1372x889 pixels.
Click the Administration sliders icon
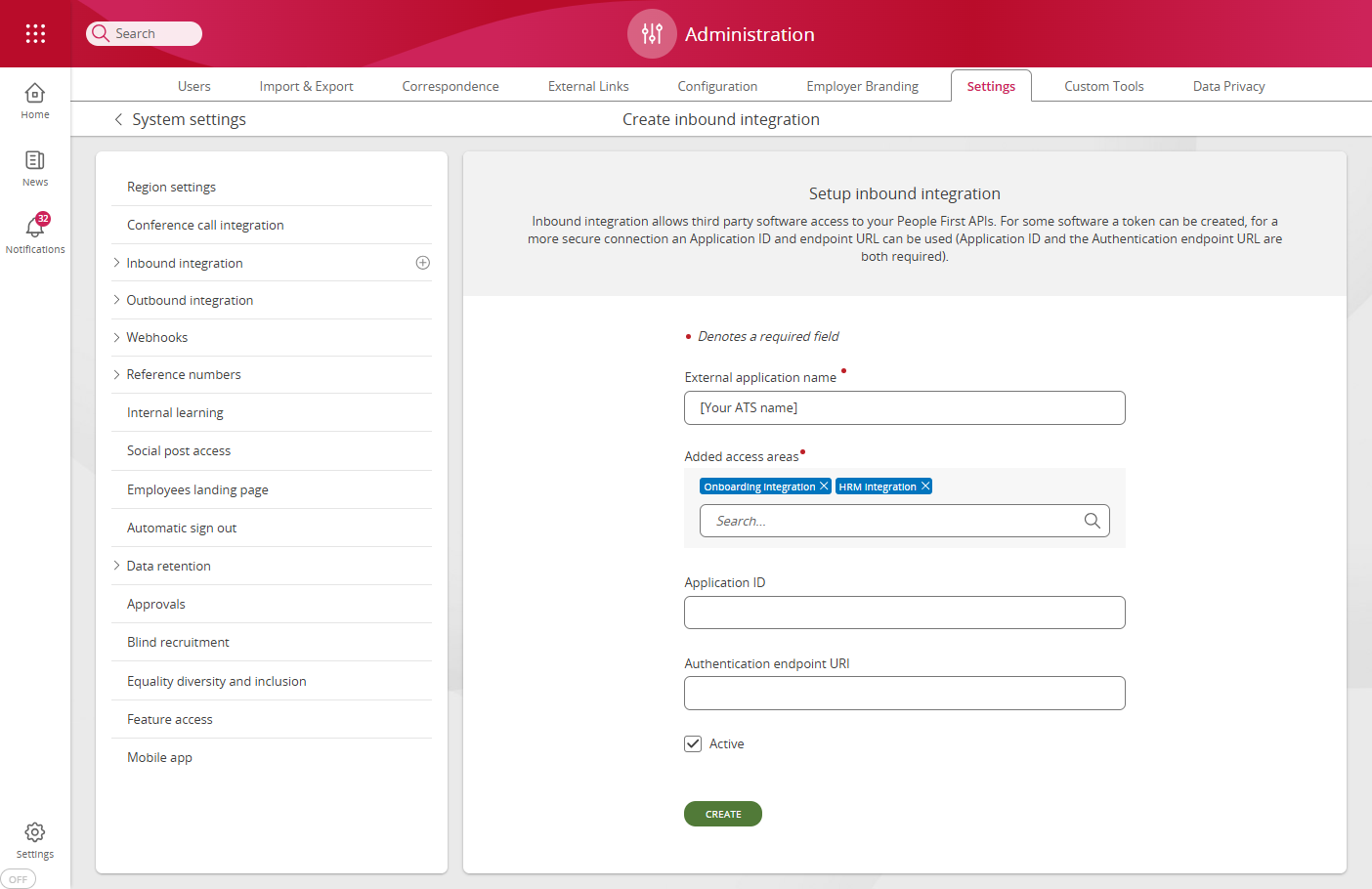pos(652,34)
